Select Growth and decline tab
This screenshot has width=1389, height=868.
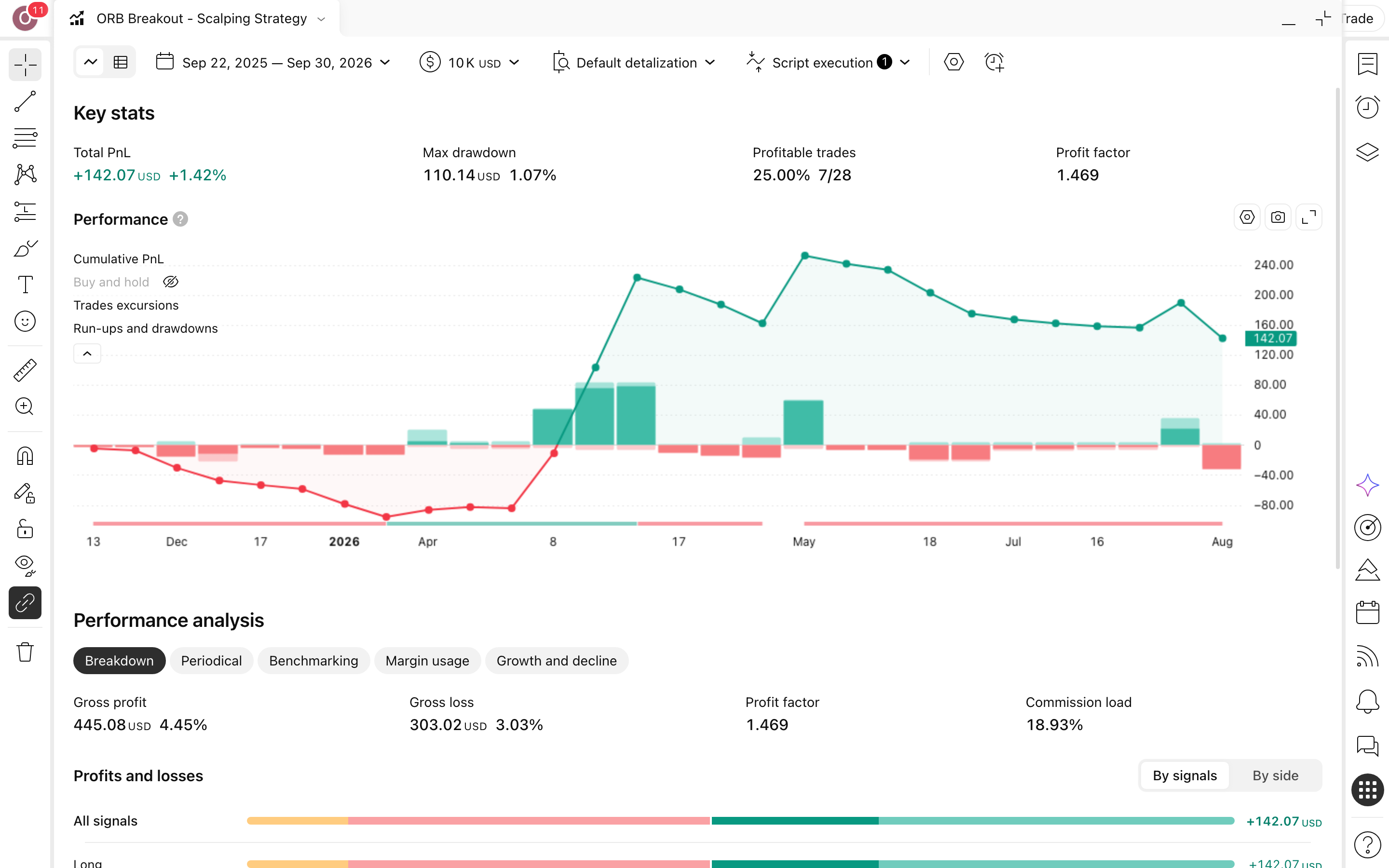557,661
